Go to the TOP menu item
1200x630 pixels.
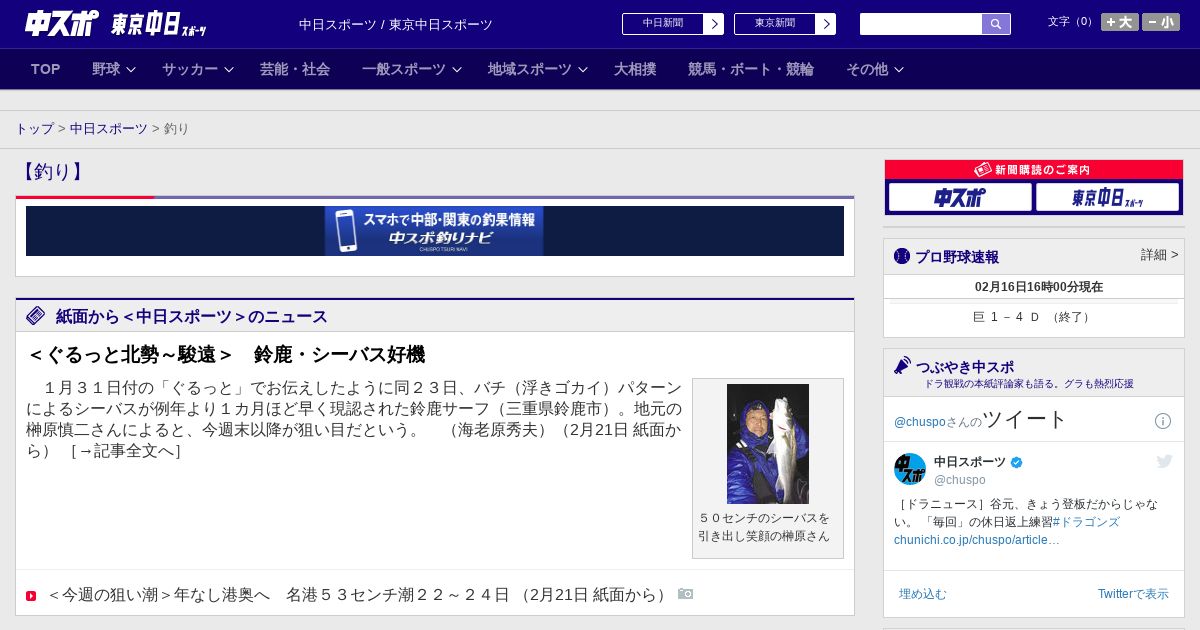[46, 69]
